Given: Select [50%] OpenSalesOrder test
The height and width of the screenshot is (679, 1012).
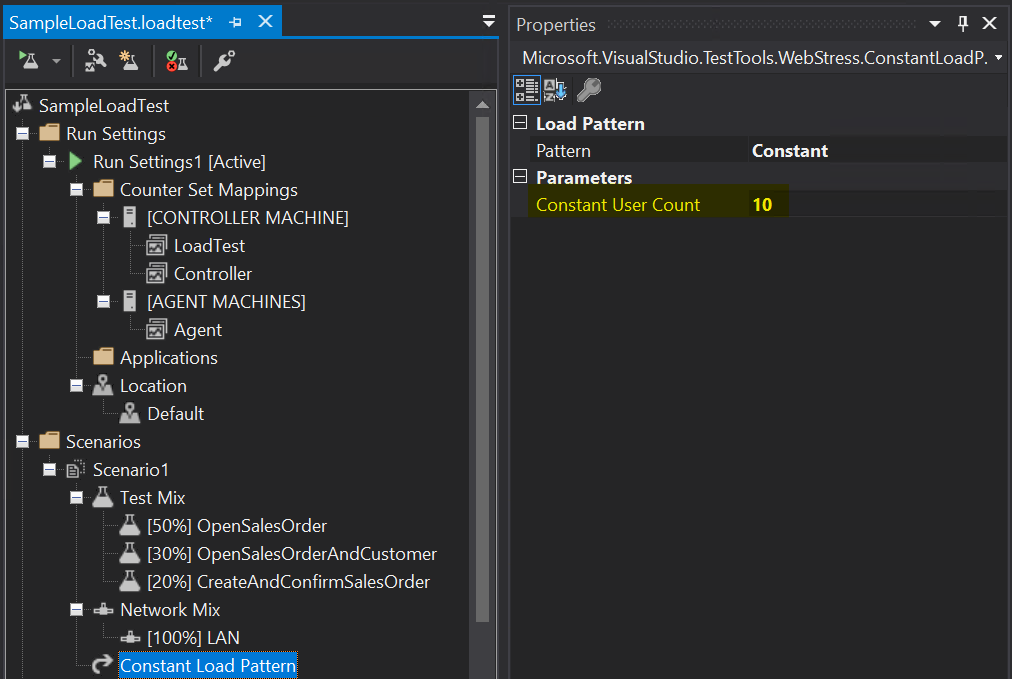Looking at the screenshot, I should (x=237, y=526).
